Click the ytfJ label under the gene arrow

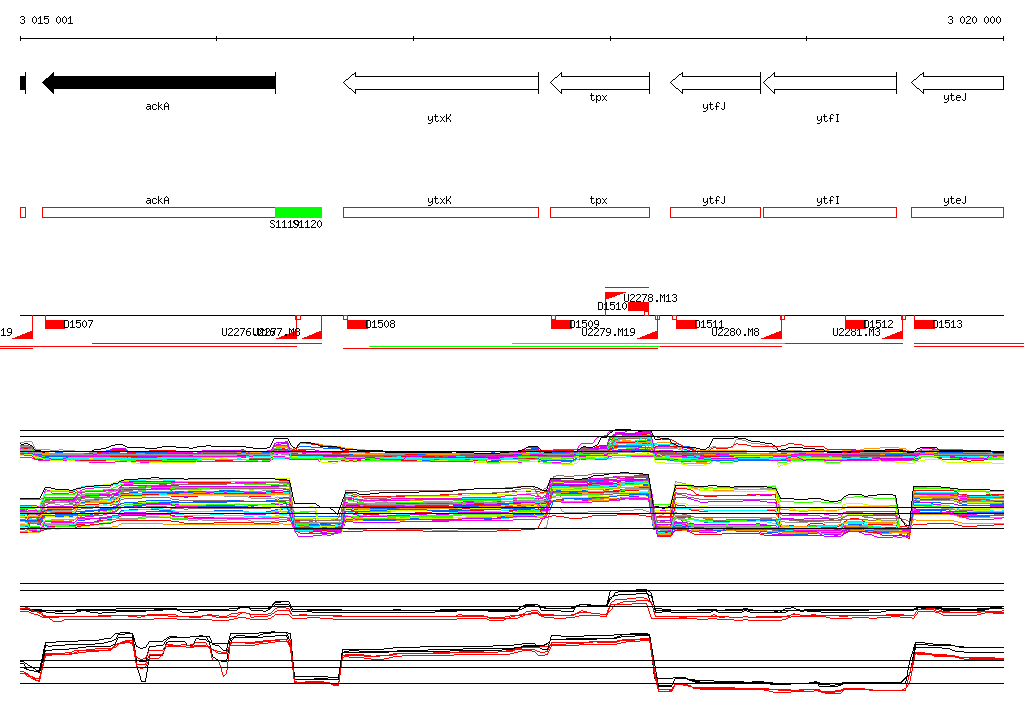714,106
